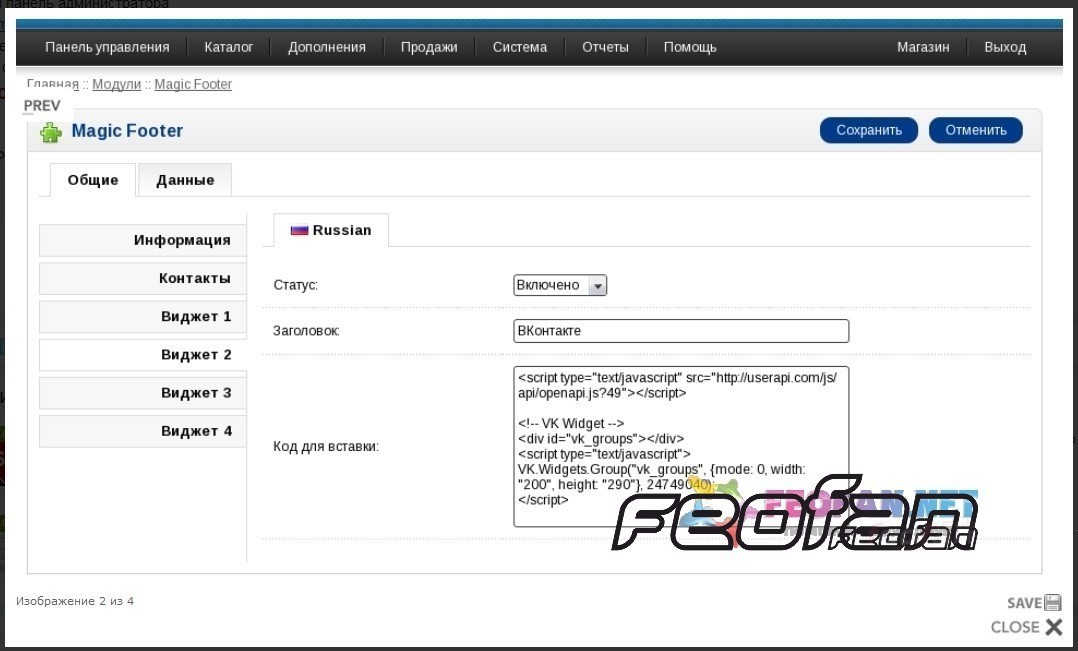Click the floppy disk SAVE icon
This screenshot has width=1078, height=651.
click(x=1053, y=602)
